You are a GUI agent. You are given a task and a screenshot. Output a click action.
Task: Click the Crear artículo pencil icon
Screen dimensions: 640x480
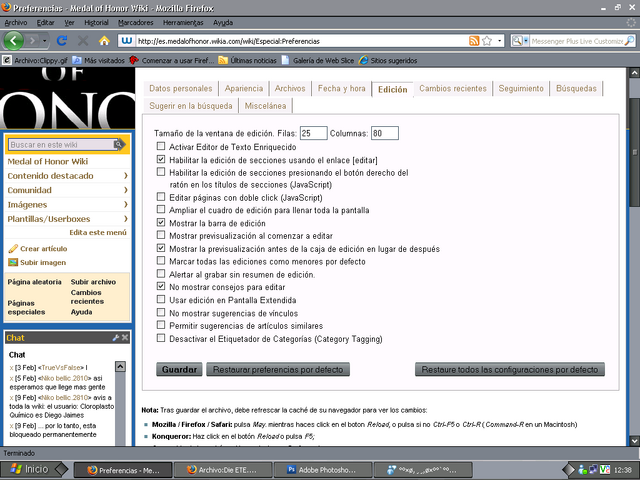(13, 249)
